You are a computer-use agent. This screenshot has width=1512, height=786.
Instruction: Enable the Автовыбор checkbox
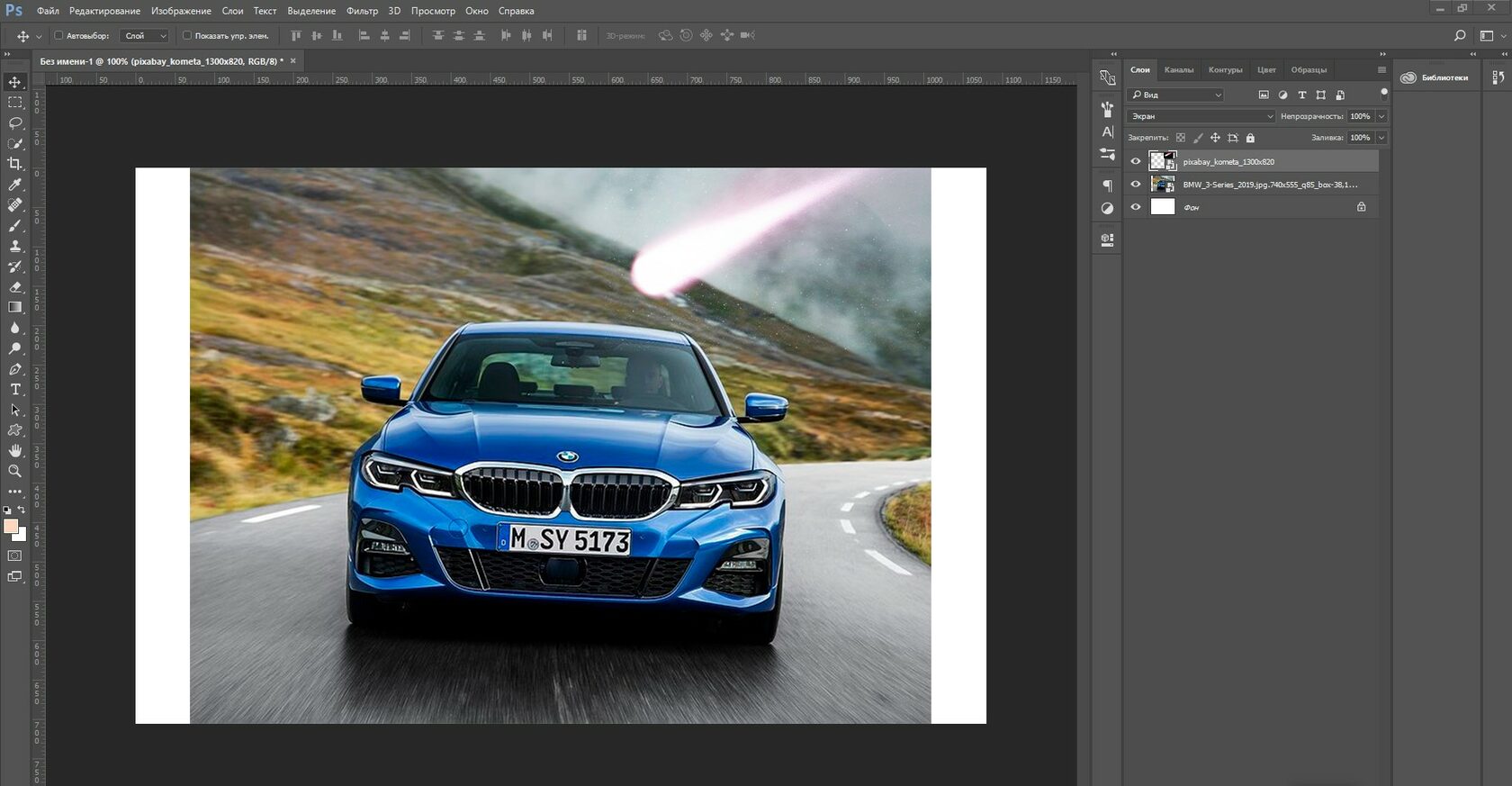click(x=58, y=36)
